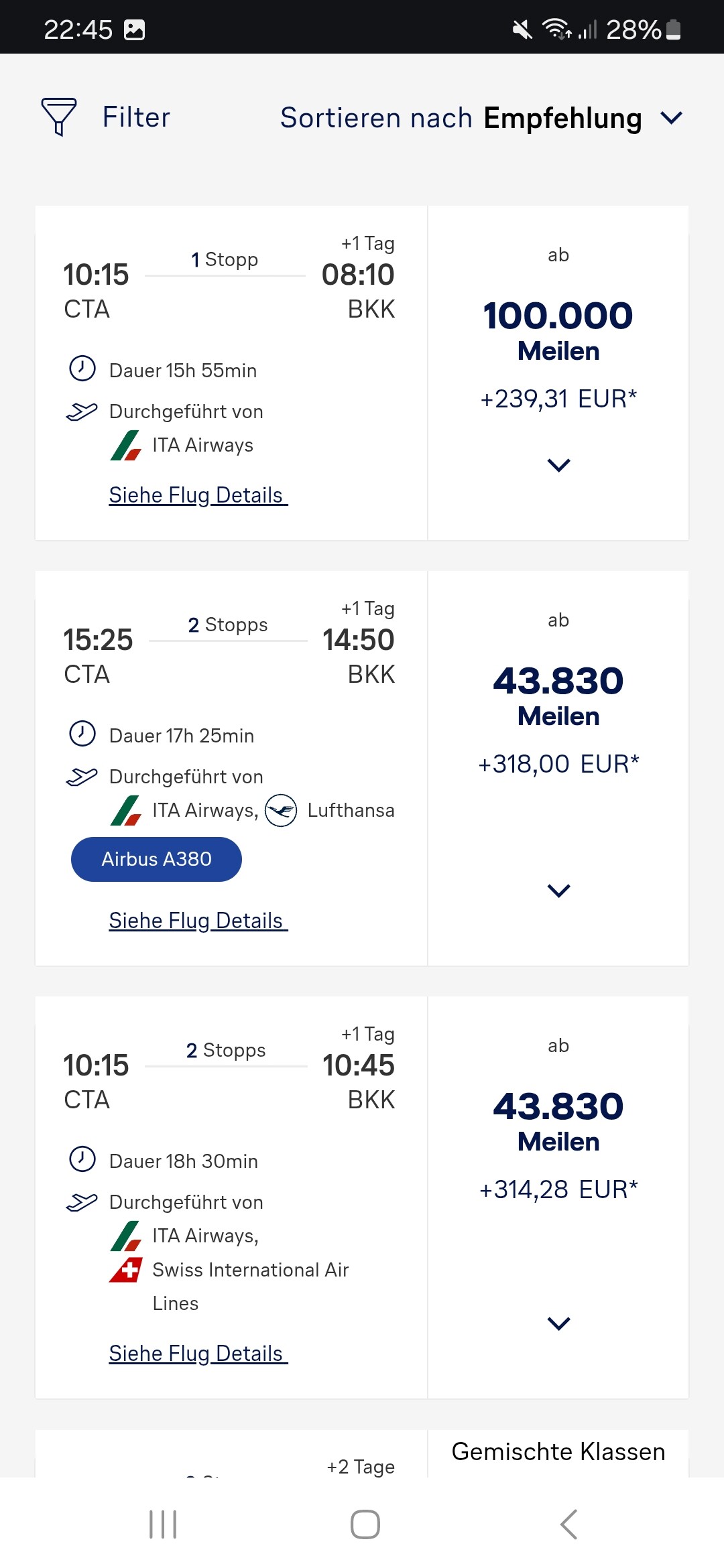Open Siehe Flug Details for 17h 25min flight
This screenshot has width=724, height=1568.
click(x=198, y=921)
